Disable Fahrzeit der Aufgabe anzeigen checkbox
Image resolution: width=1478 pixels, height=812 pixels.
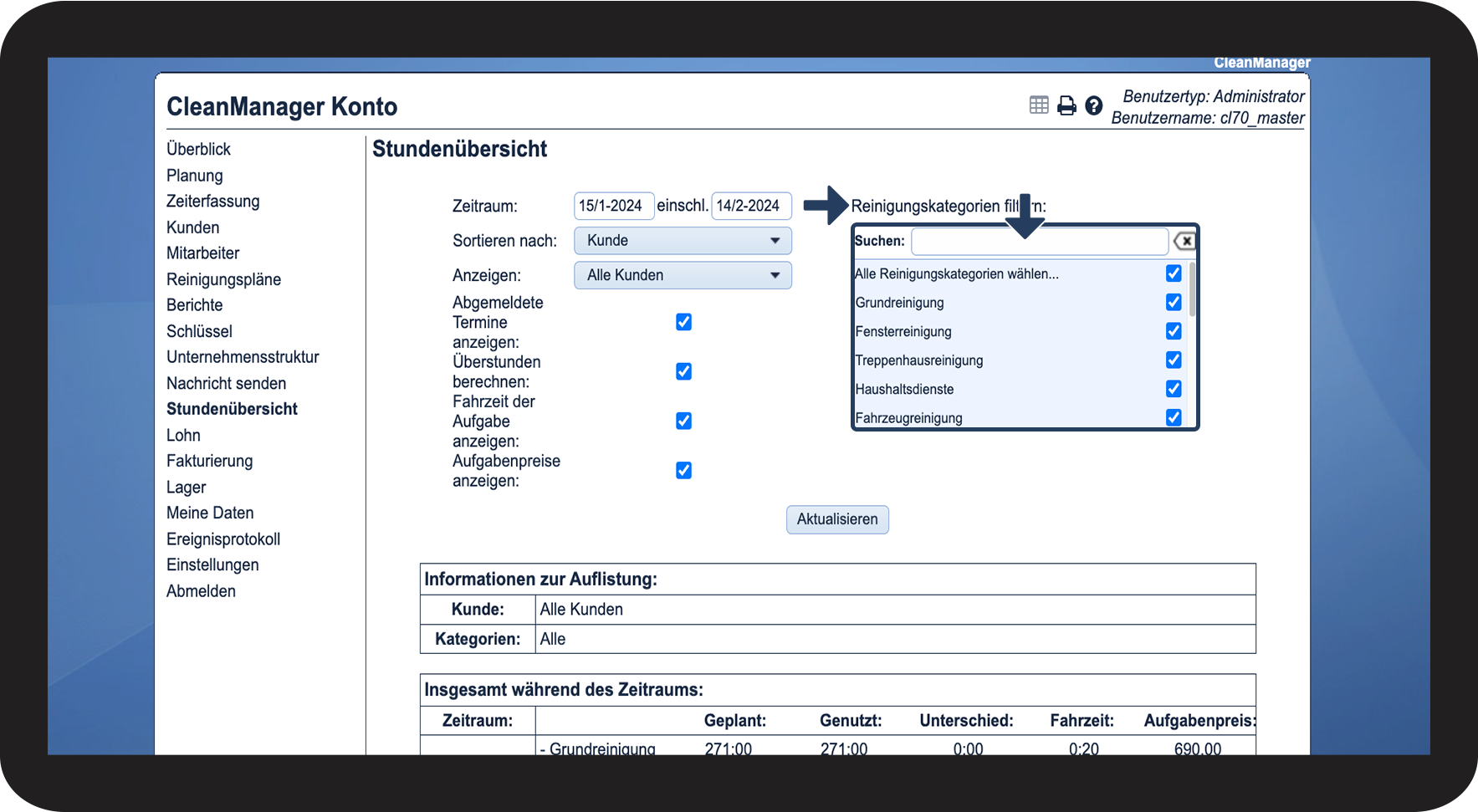[683, 421]
